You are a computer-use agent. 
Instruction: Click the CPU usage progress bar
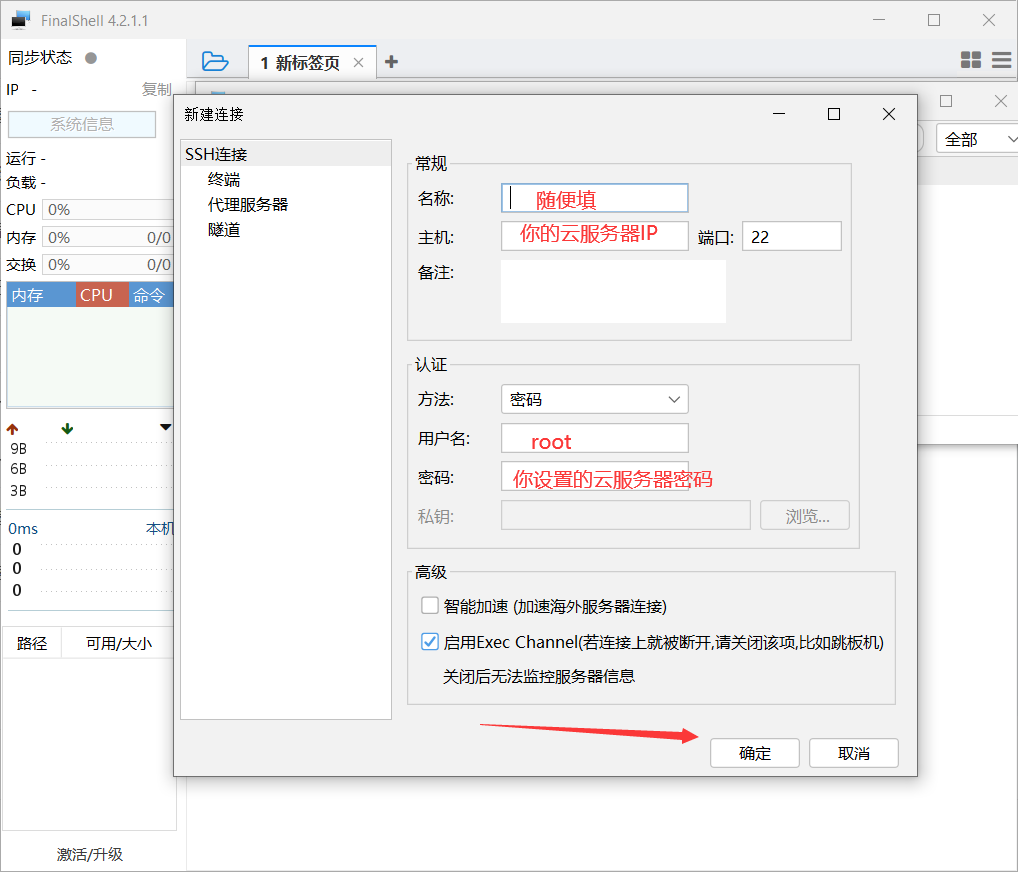coord(108,210)
